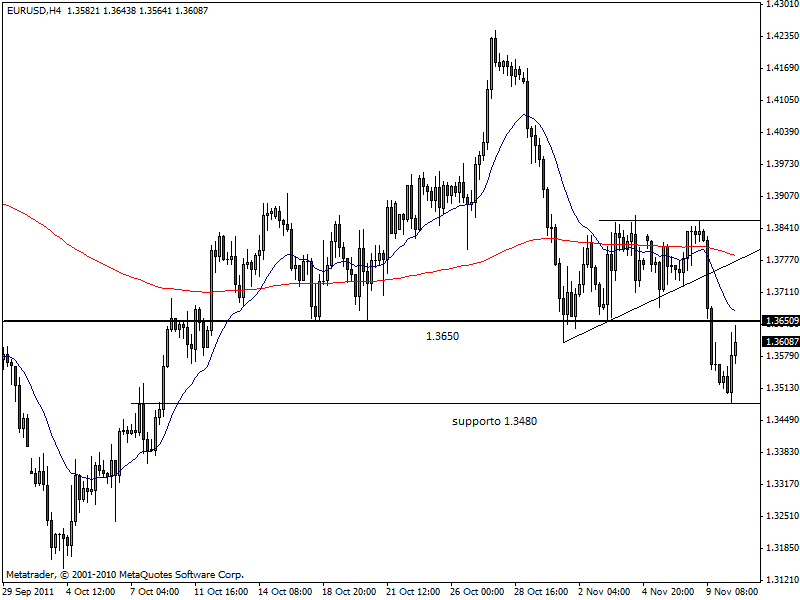Click the "1.3650" text label

coord(442,337)
